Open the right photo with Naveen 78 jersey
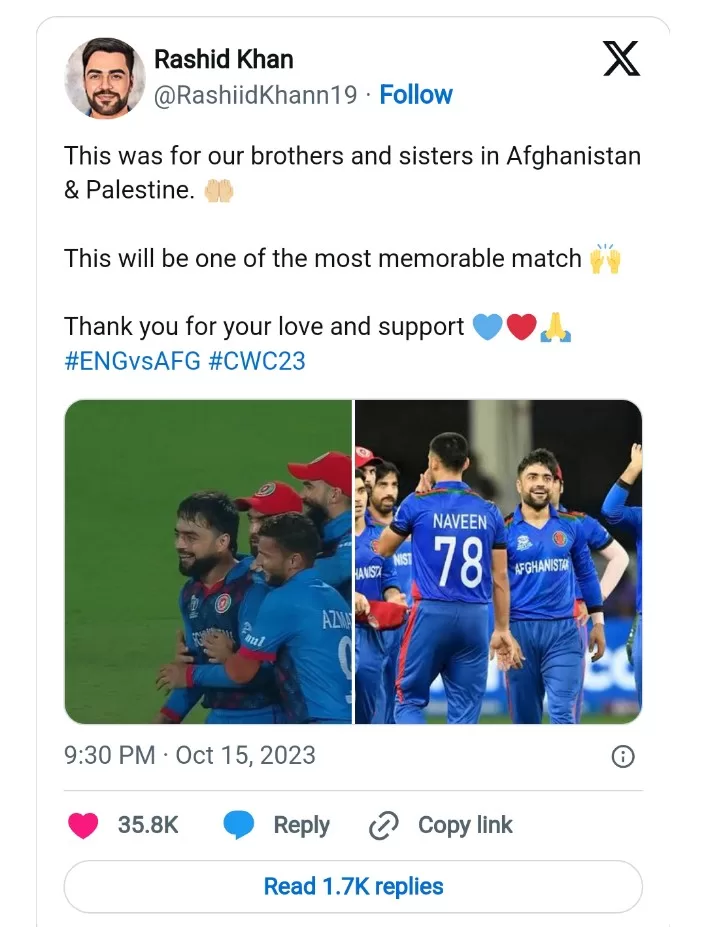This screenshot has width=706, height=927. coord(498,561)
